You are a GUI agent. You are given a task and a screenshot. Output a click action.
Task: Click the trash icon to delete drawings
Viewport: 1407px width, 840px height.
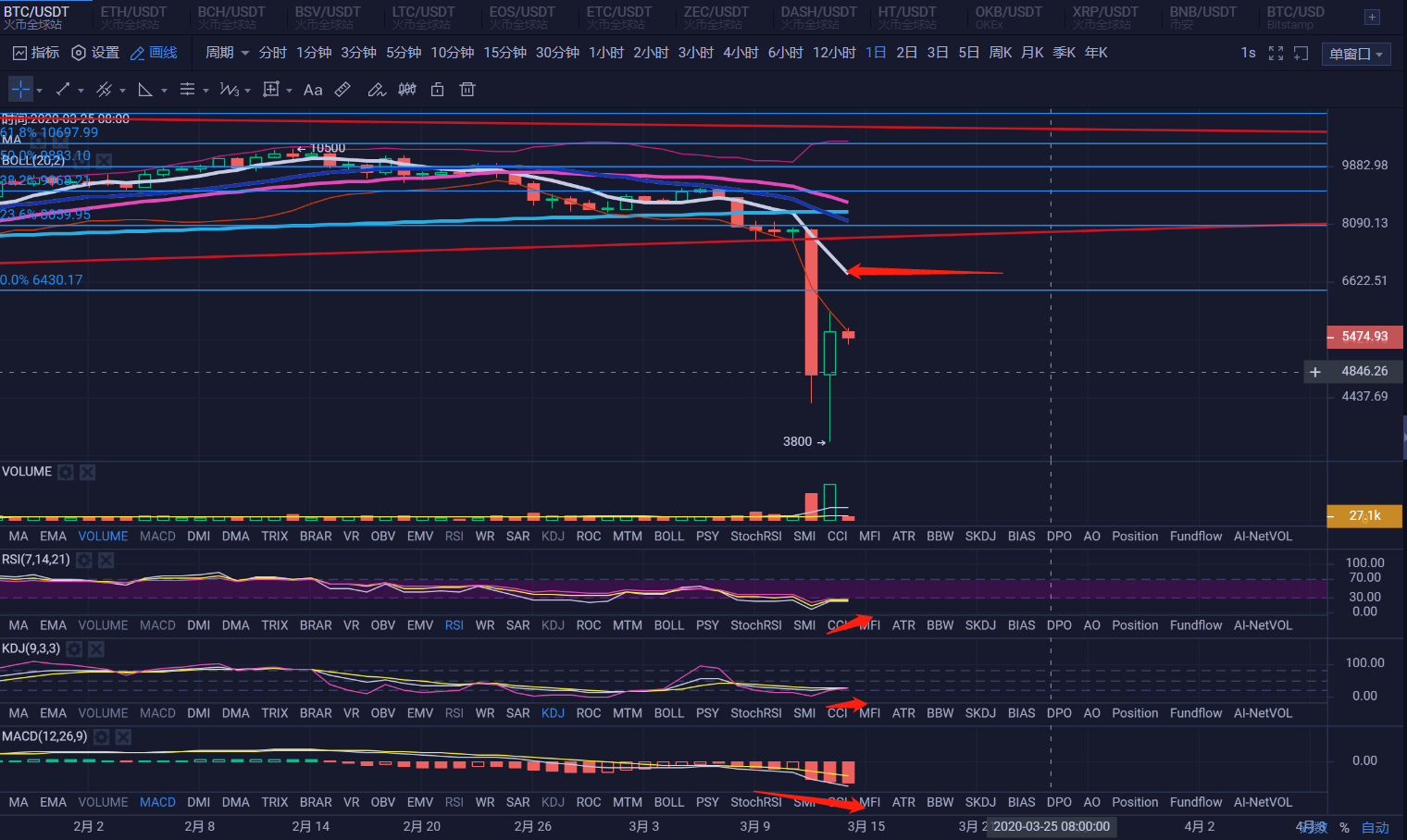coord(467,90)
